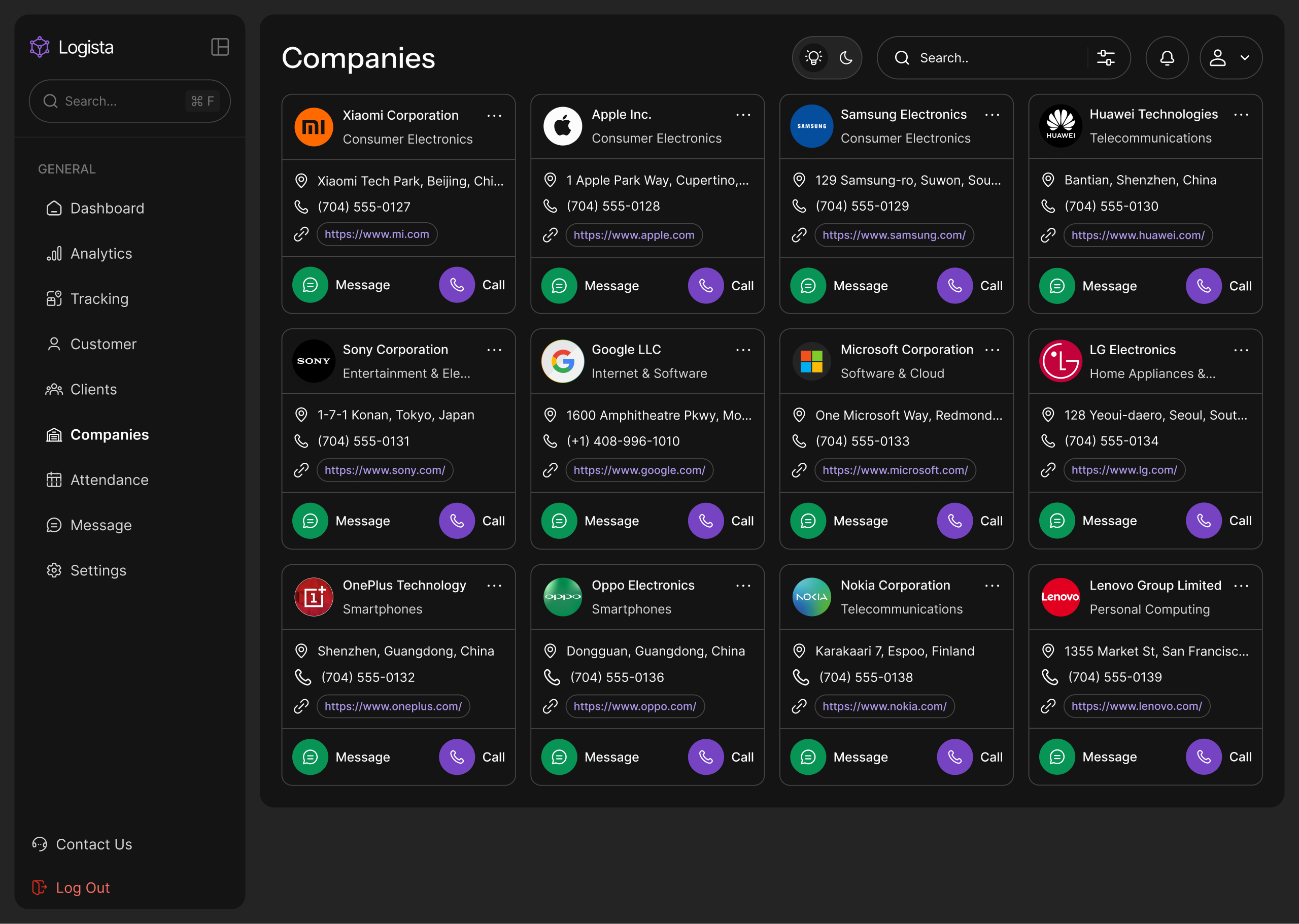Click Log Out
Viewport: 1299px width, 924px height.
(x=71, y=887)
